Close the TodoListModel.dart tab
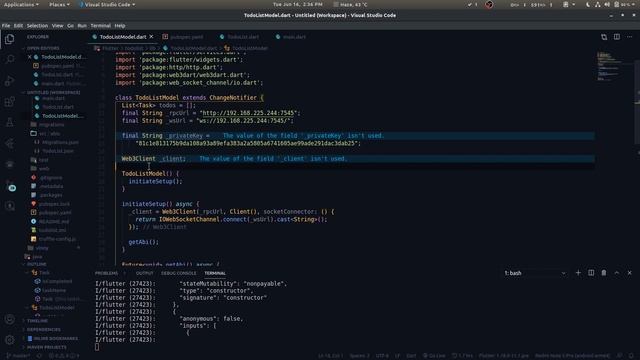The height and width of the screenshot is (360, 640). click(x=151, y=37)
